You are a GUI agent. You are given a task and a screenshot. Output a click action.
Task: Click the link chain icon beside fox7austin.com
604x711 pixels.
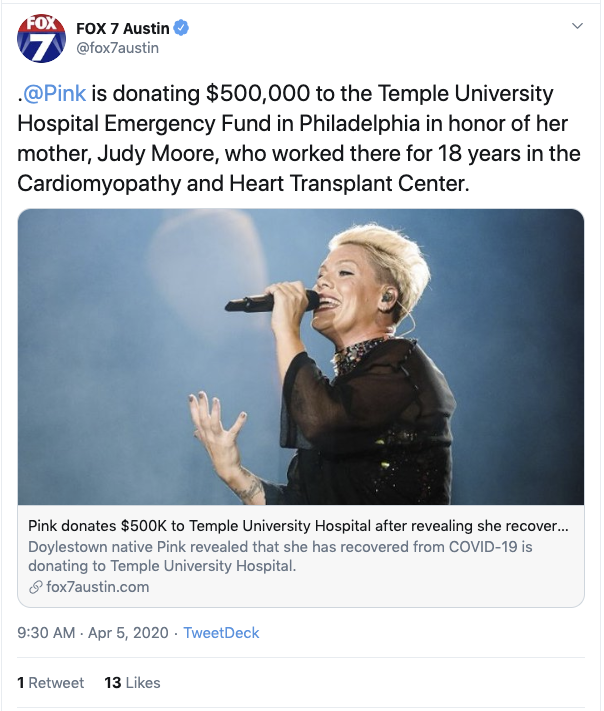point(35,587)
